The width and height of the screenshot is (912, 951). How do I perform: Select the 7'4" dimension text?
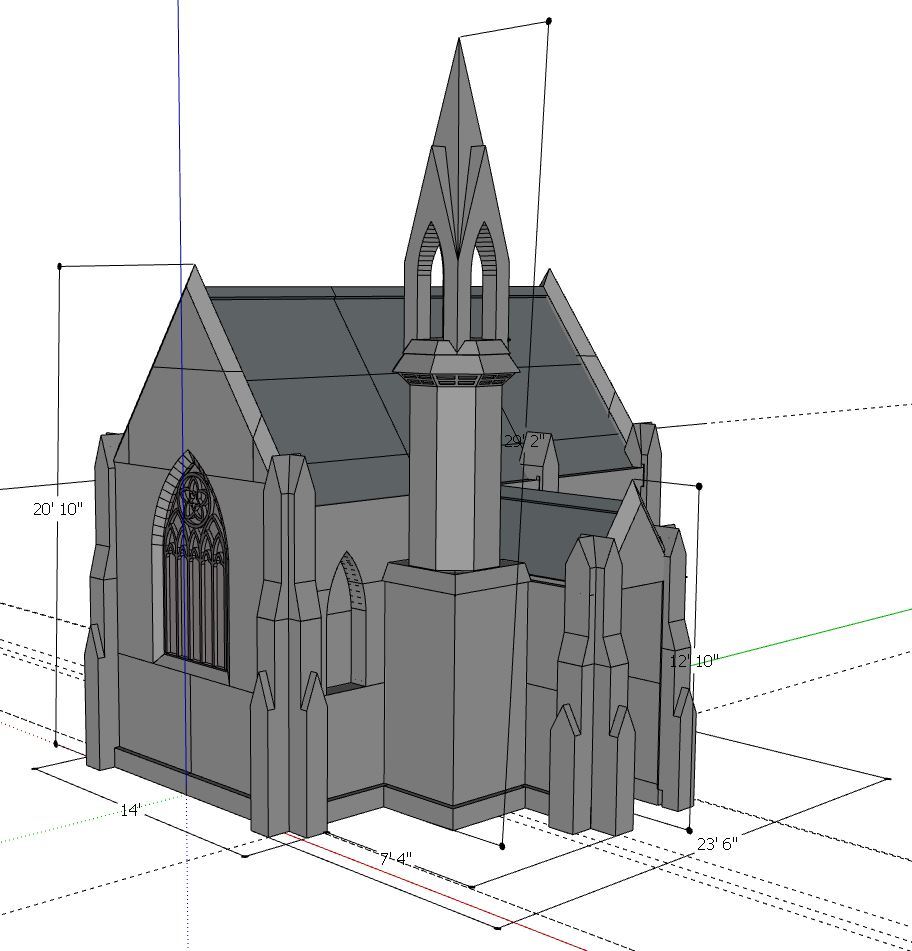coord(396,857)
